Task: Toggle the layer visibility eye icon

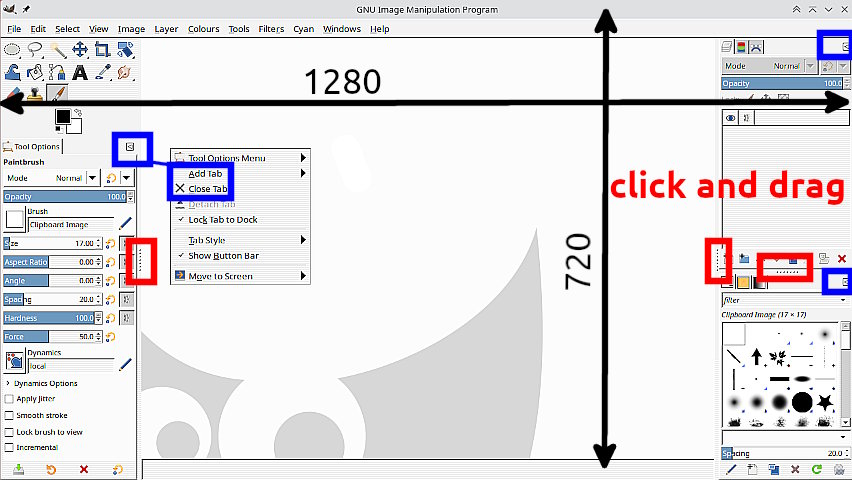Action: (731, 118)
